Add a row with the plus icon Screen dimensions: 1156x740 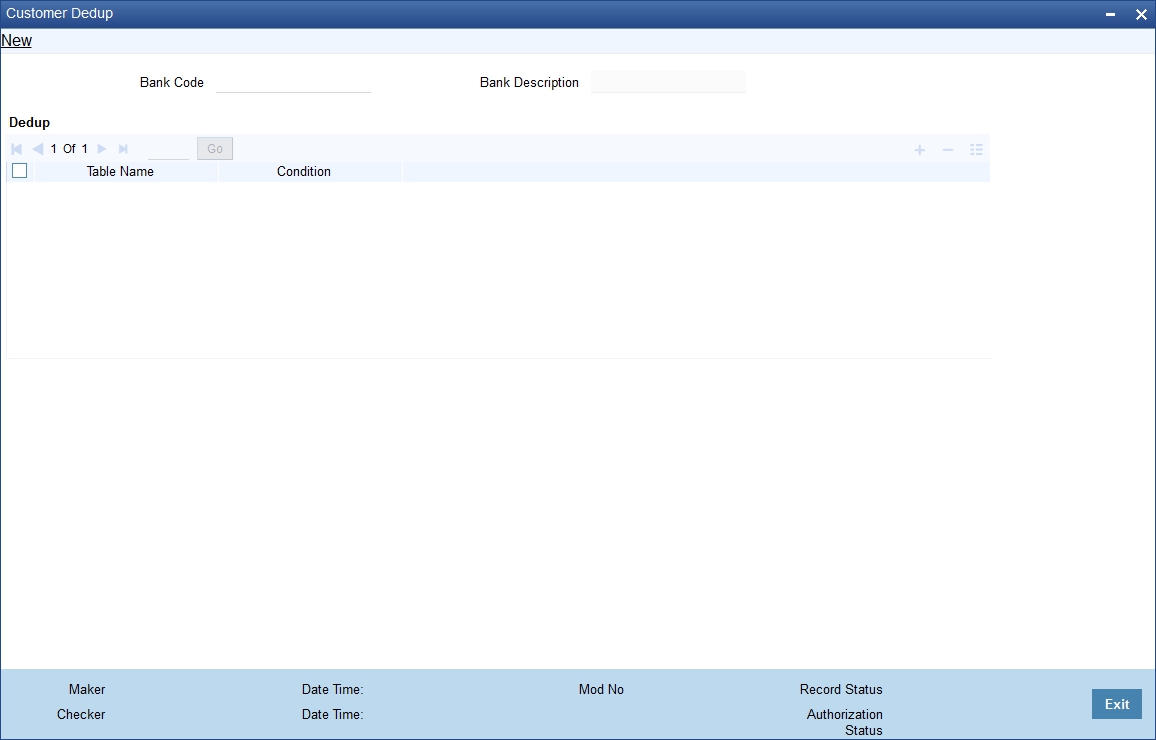click(x=919, y=150)
